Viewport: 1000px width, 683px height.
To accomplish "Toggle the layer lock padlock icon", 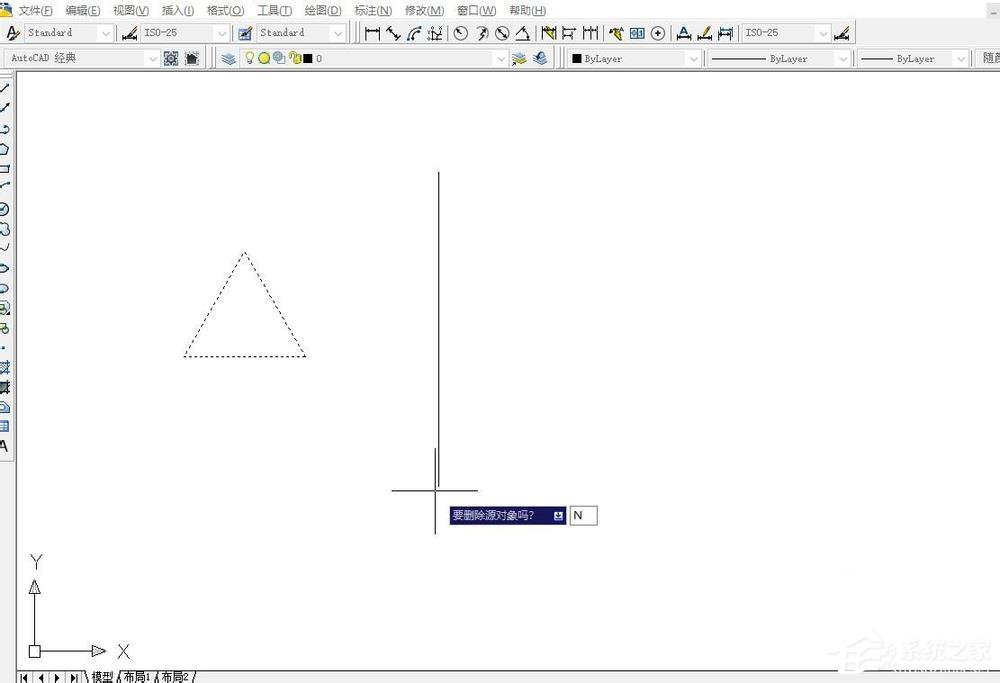I will point(295,59).
